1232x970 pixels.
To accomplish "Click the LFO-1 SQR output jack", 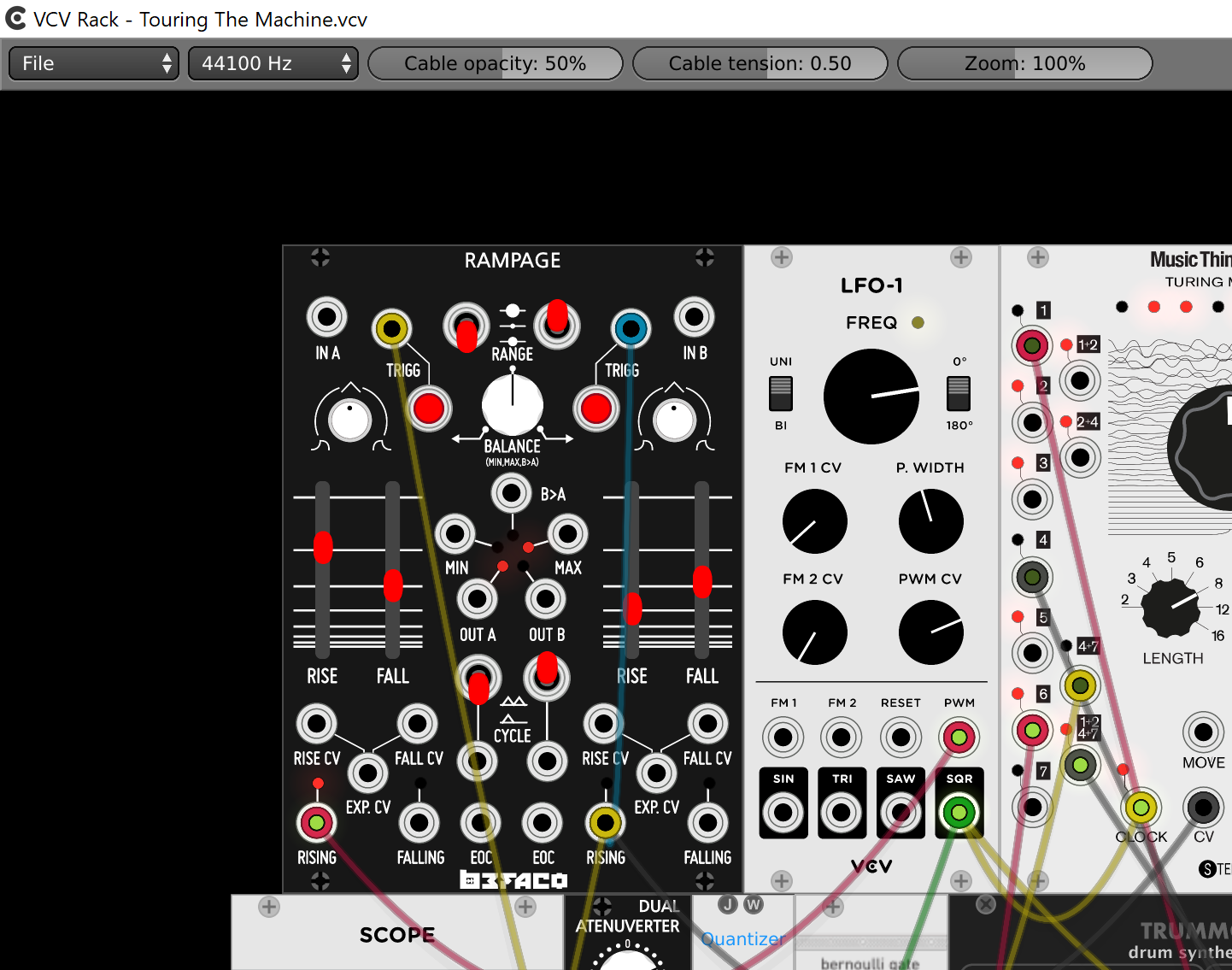I will tap(959, 812).
